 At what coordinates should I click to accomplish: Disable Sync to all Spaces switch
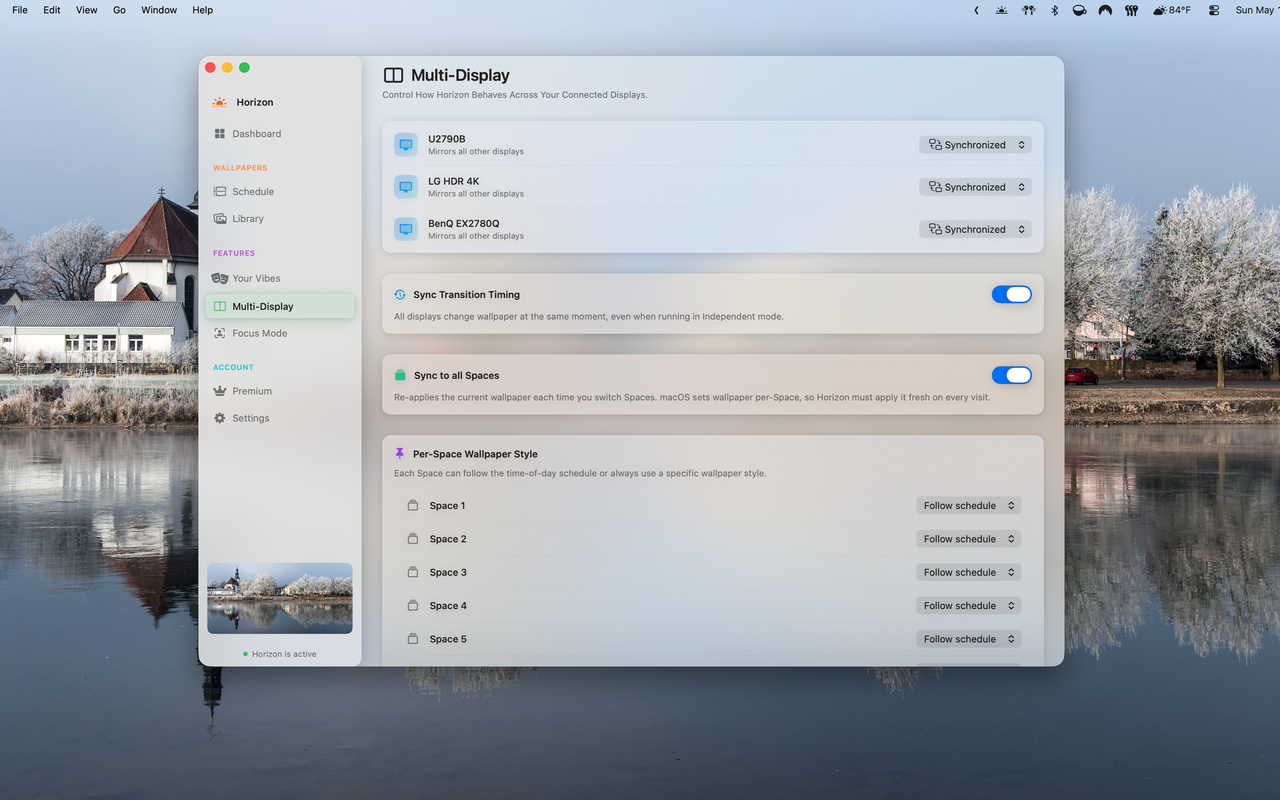click(1011, 375)
